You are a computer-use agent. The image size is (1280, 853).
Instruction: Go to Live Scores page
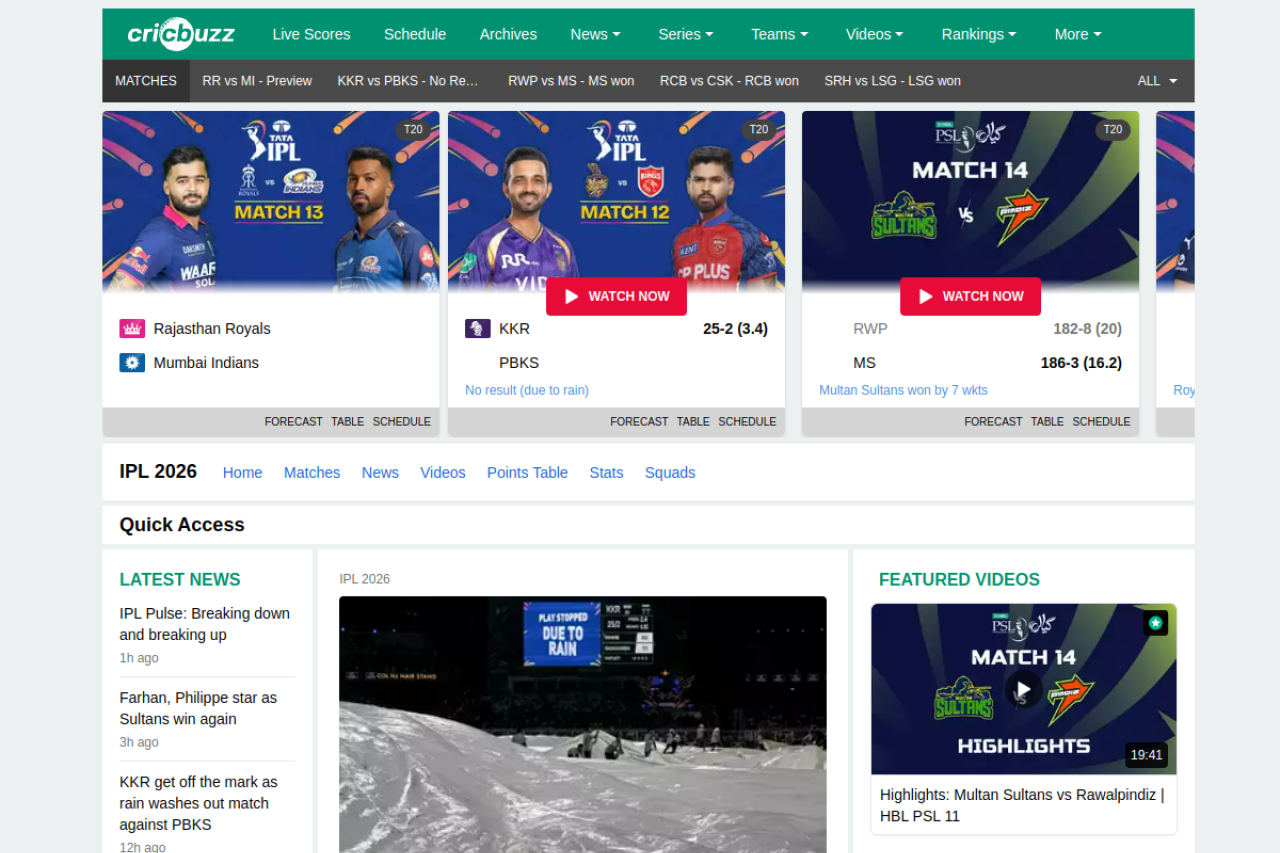[x=311, y=34]
